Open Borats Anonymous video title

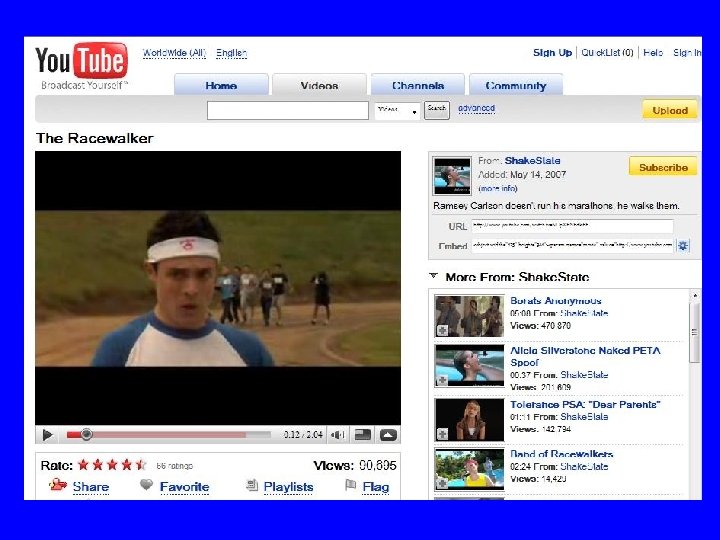pos(556,301)
